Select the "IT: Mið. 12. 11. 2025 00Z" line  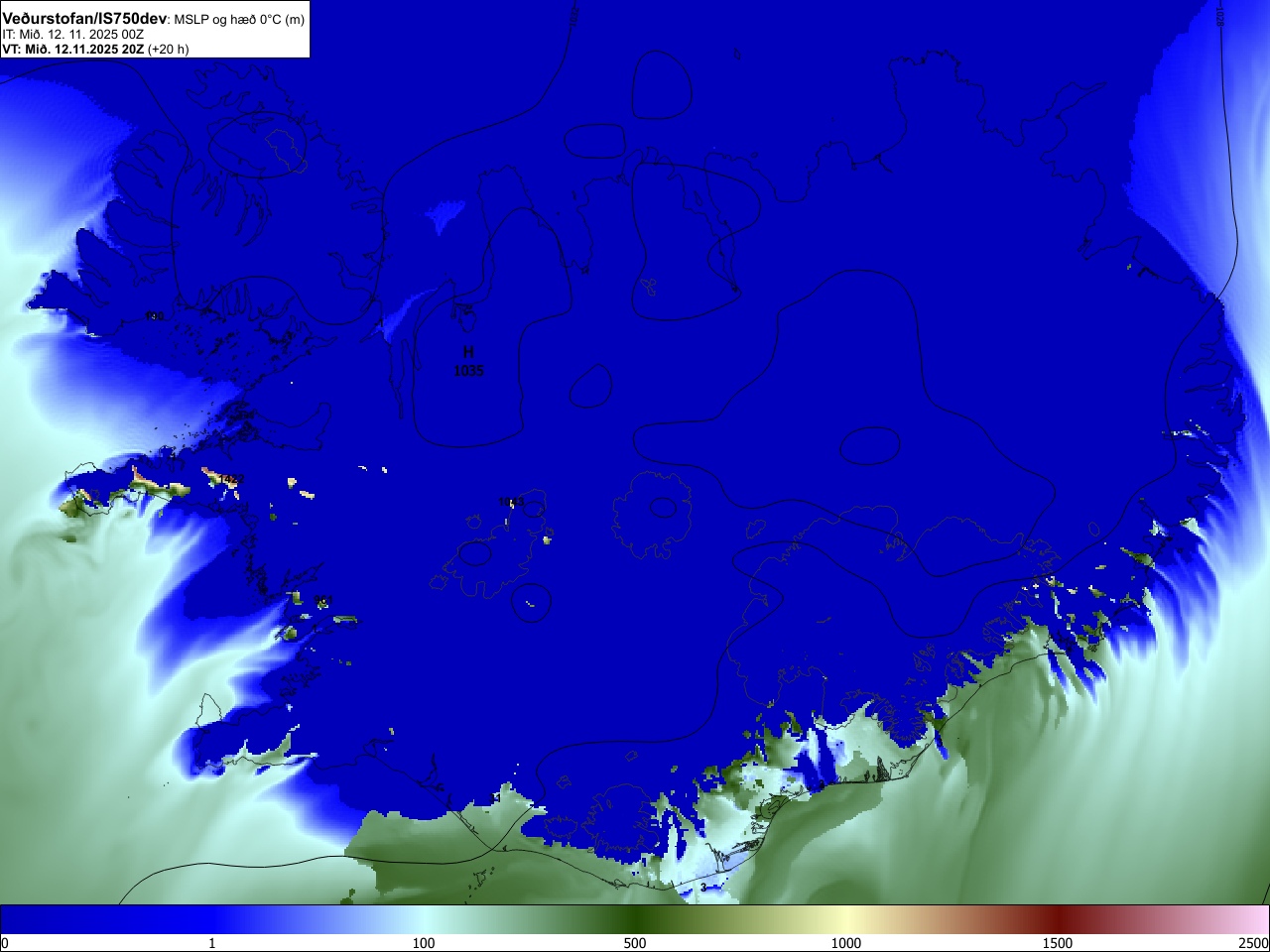(72, 34)
